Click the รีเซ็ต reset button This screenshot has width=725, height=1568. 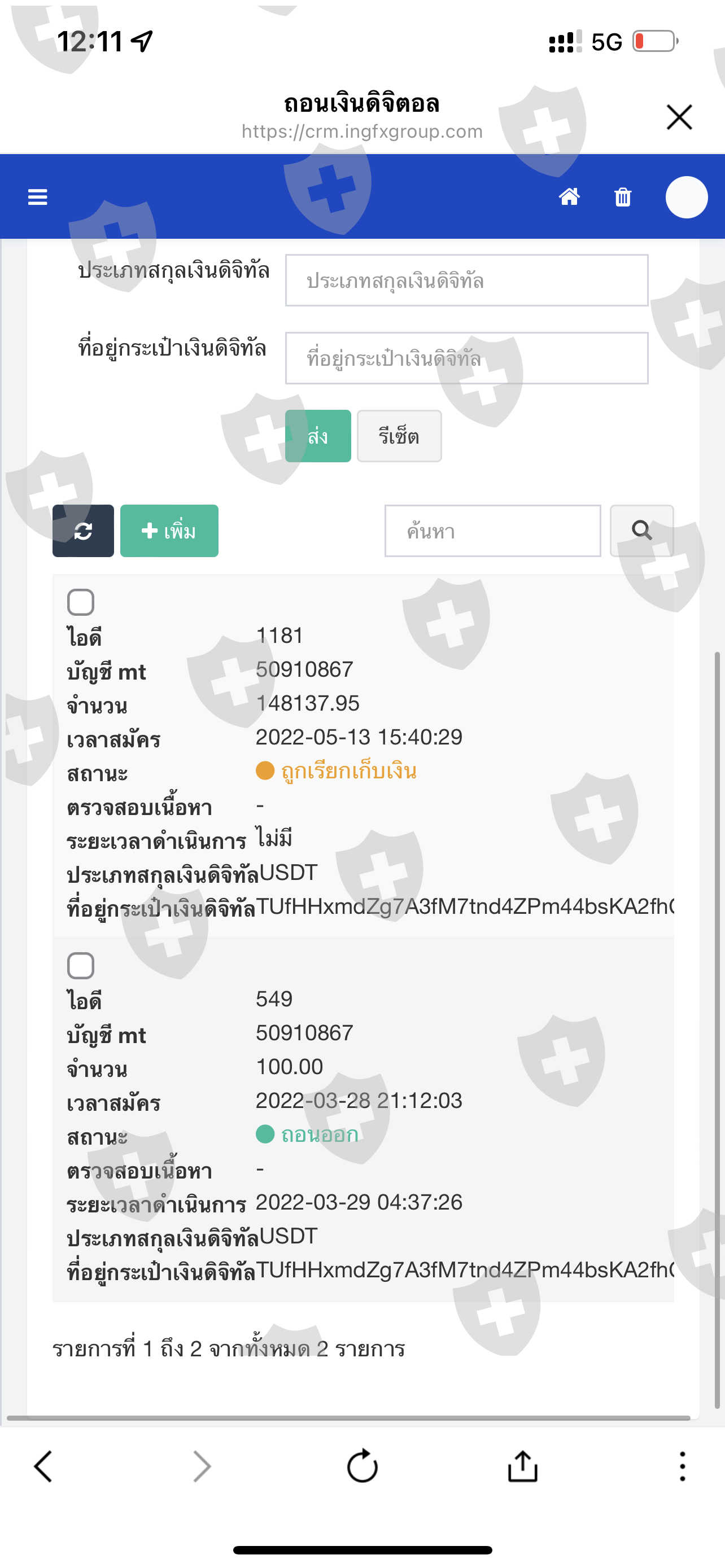pos(399,436)
